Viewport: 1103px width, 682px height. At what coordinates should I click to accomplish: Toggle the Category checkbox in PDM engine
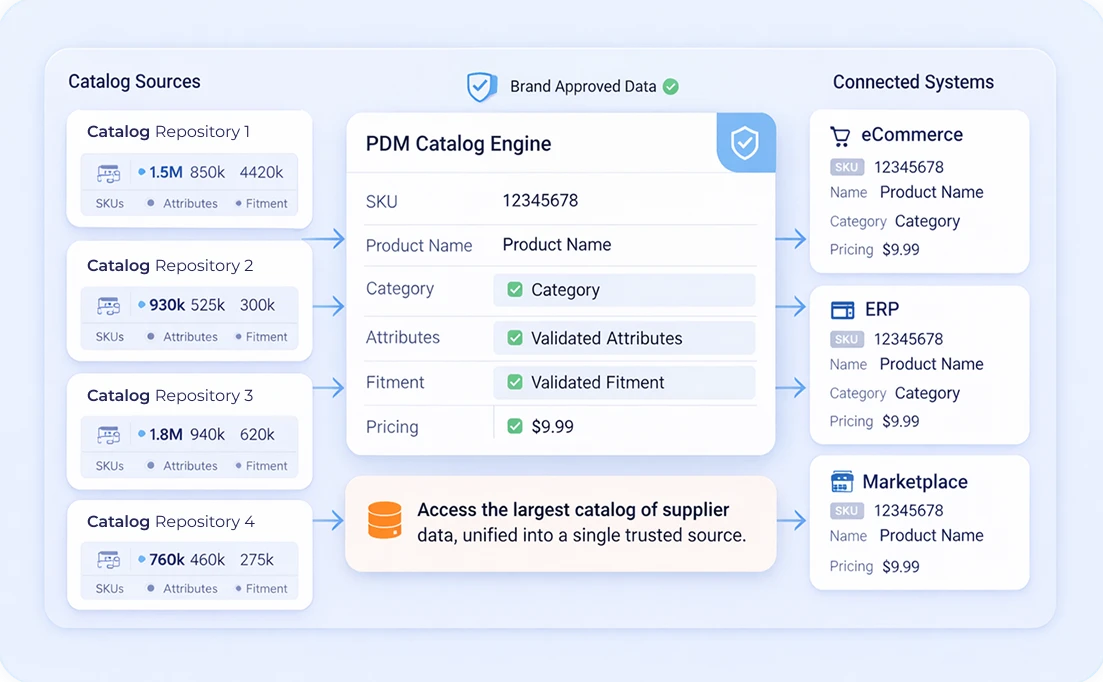point(515,290)
